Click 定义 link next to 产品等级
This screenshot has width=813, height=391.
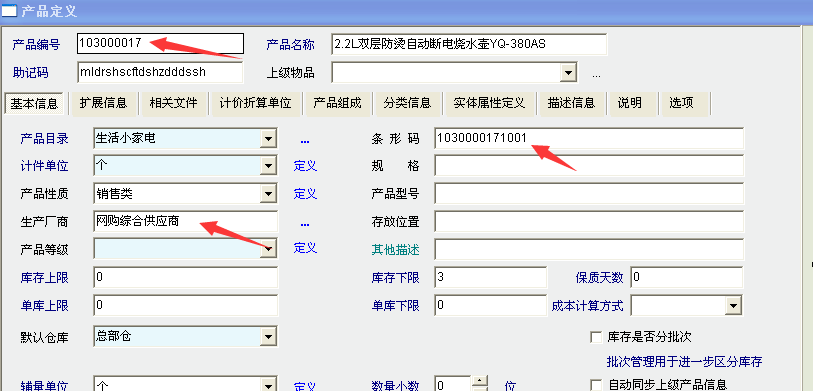(305, 248)
